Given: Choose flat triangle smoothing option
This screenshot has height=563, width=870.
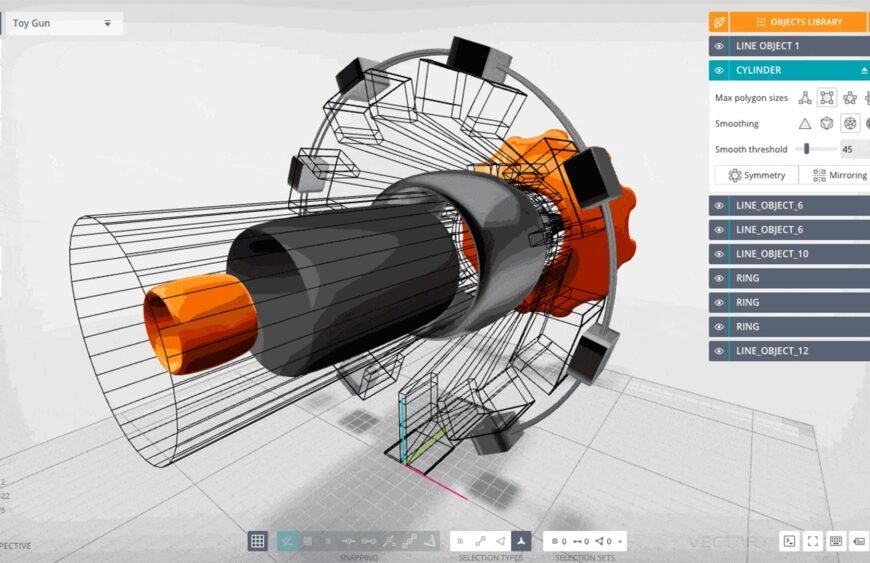Looking at the screenshot, I should [x=805, y=124].
